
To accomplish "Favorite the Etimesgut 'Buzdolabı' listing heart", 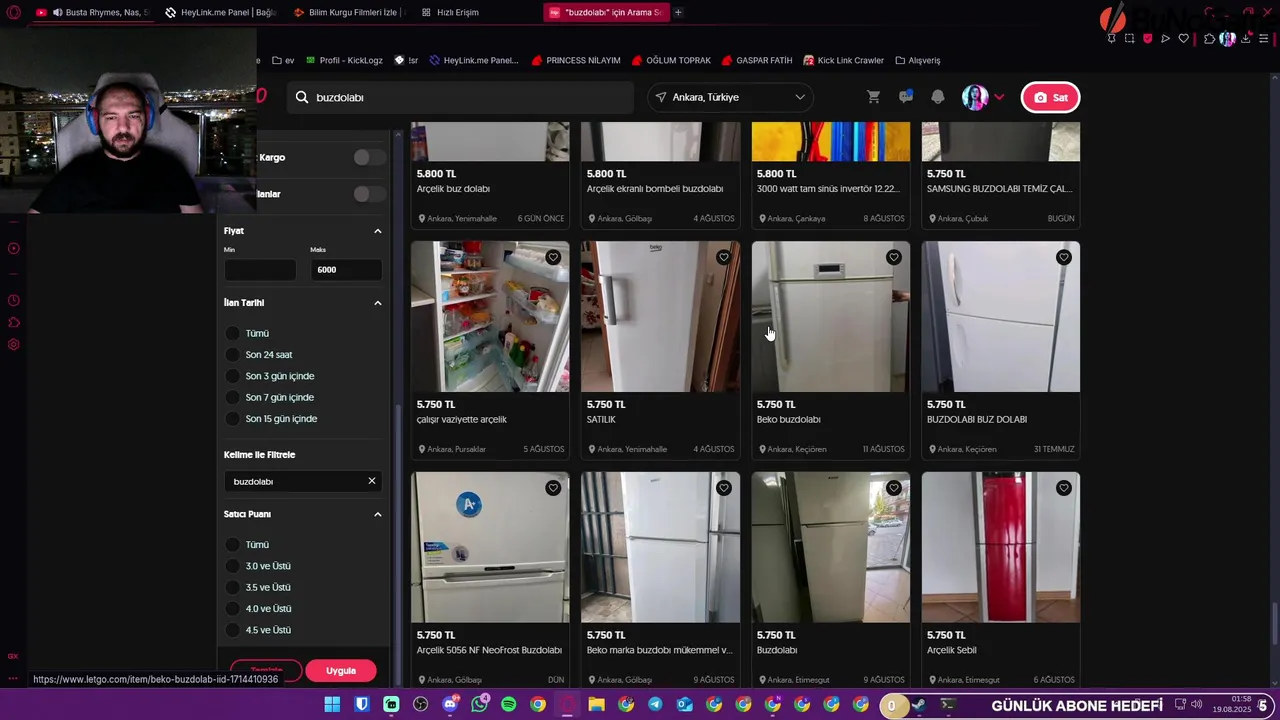I will (x=893, y=488).
